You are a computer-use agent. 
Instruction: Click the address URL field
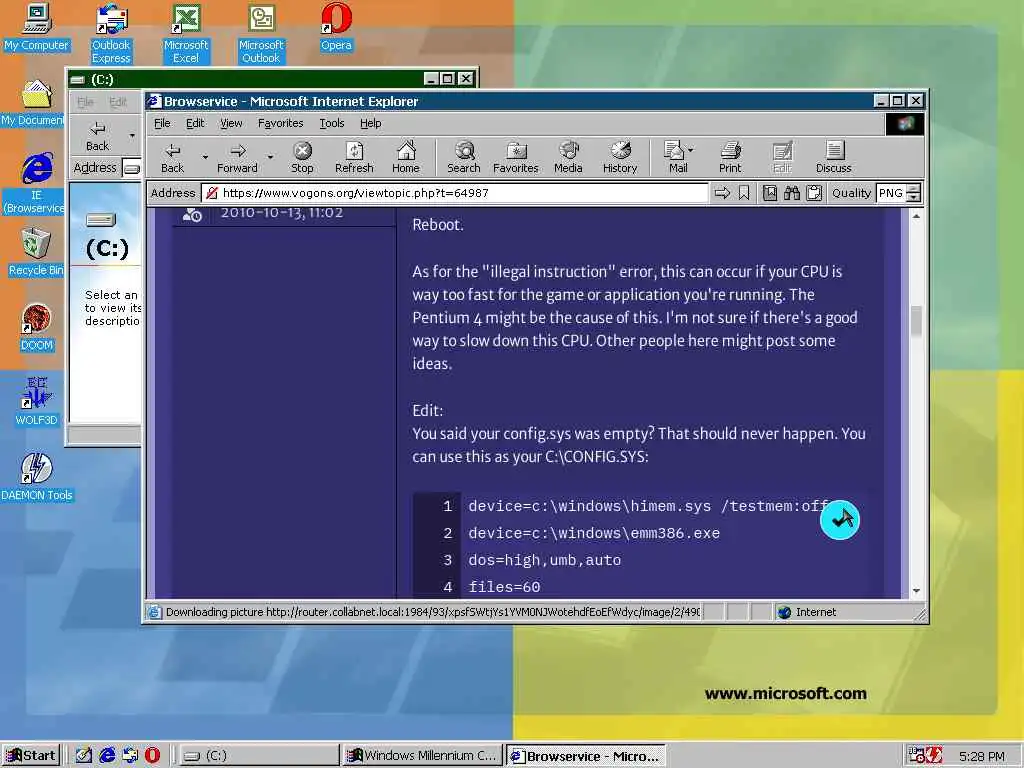455,193
